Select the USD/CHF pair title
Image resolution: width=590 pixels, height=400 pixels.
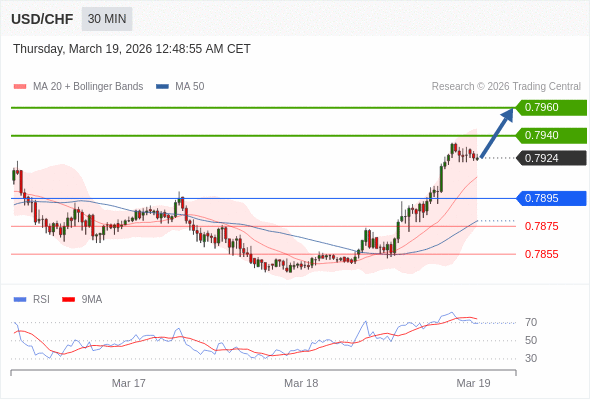coord(42,19)
